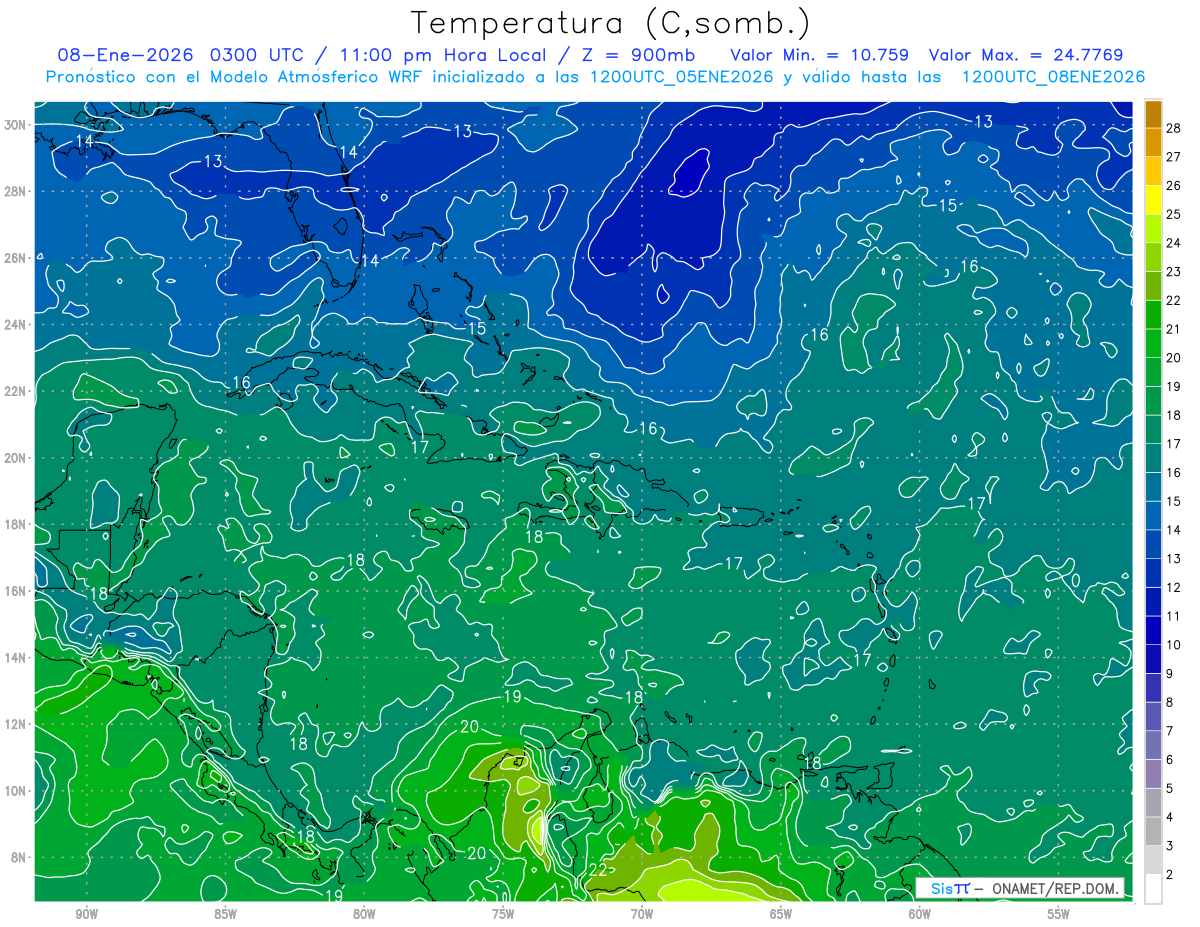This screenshot has height=927, width=1200.
Task: Click the '21' label on the color scale
Action: click(x=1174, y=329)
